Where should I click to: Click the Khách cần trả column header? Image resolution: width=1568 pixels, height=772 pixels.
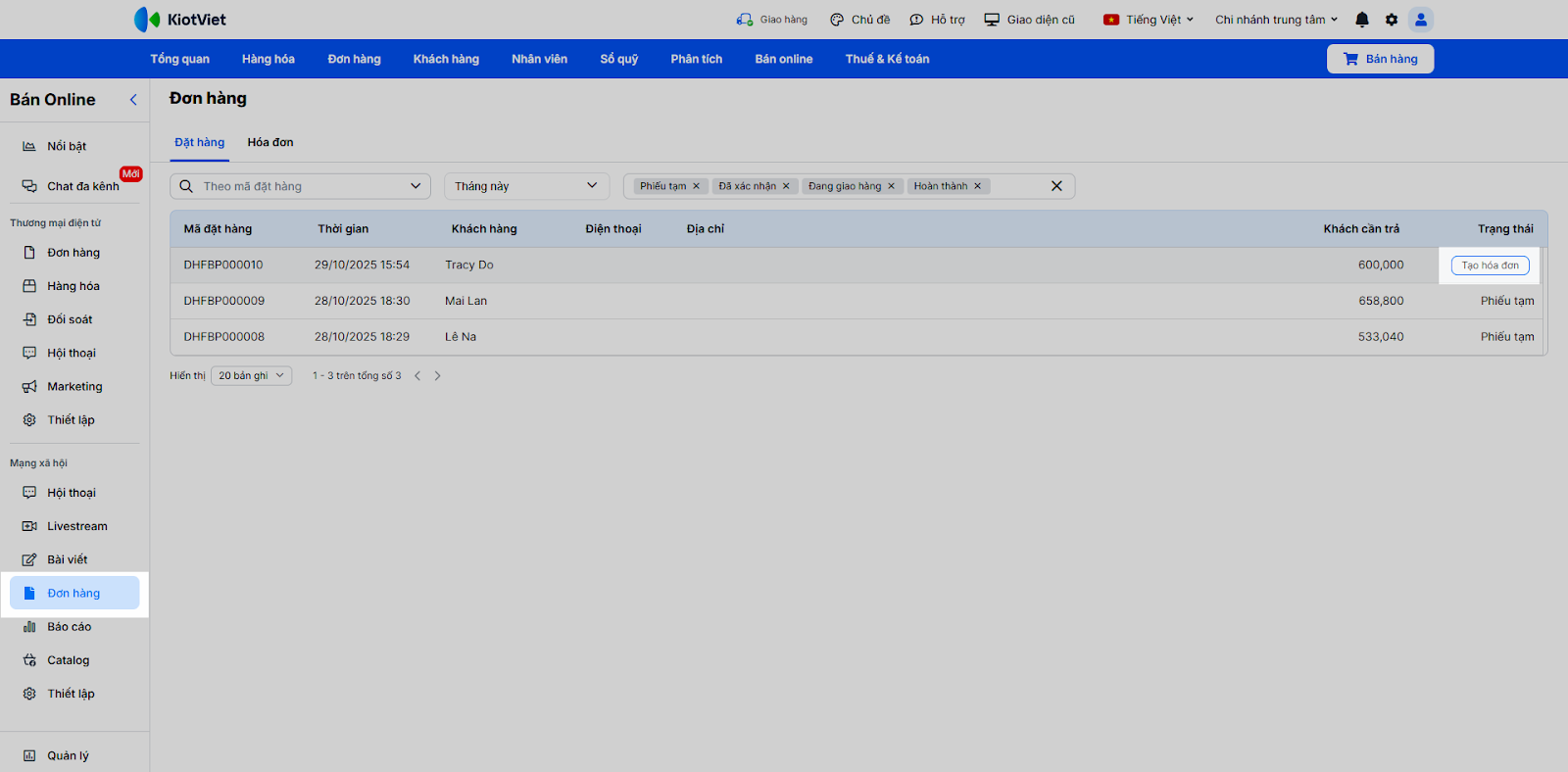[x=1361, y=229]
